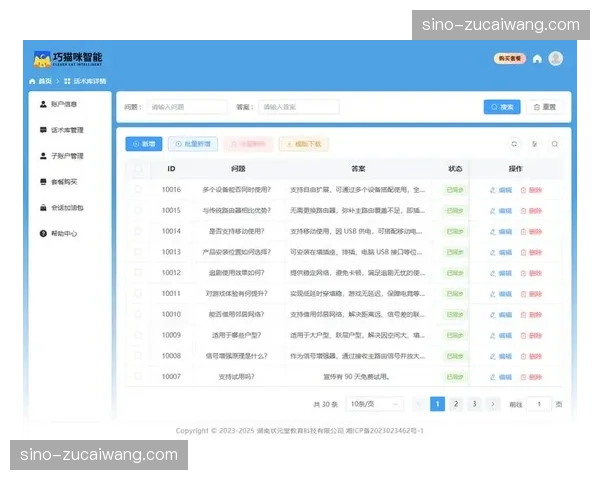This screenshot has height=480, width=600.
Task: Edit row 10013 via 编辑
Action: [x=501, y=252]
